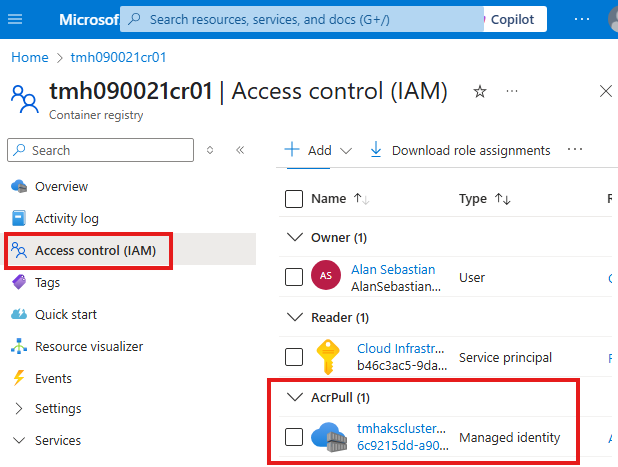Click the 'Container registry' subtitle
This screenshot has height=467, width=618.
(96, 115)
